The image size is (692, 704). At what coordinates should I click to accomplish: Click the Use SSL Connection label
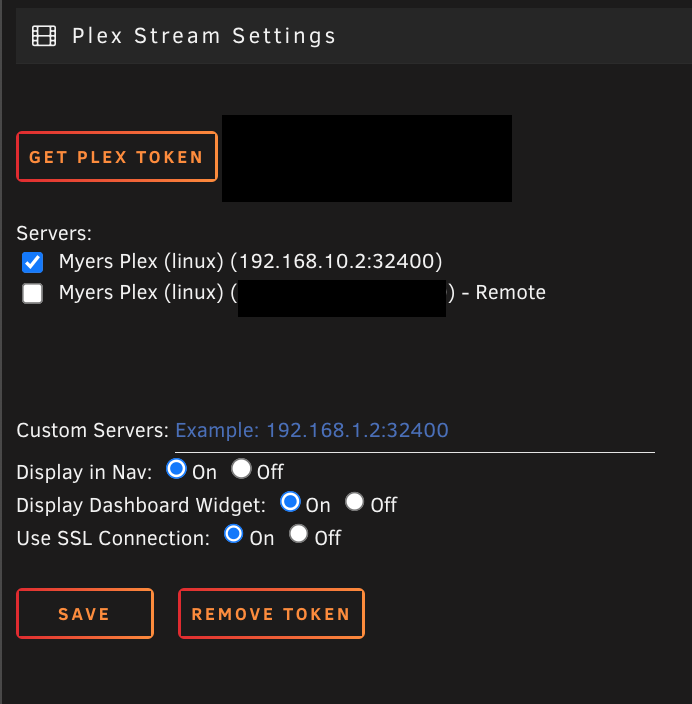(113, 538)
